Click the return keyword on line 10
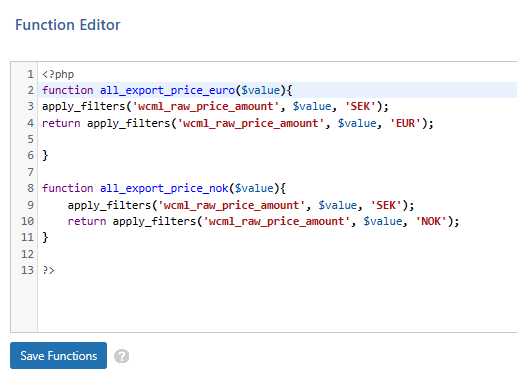The width and height of the screenshot is (517, 378). click(87, 221)
